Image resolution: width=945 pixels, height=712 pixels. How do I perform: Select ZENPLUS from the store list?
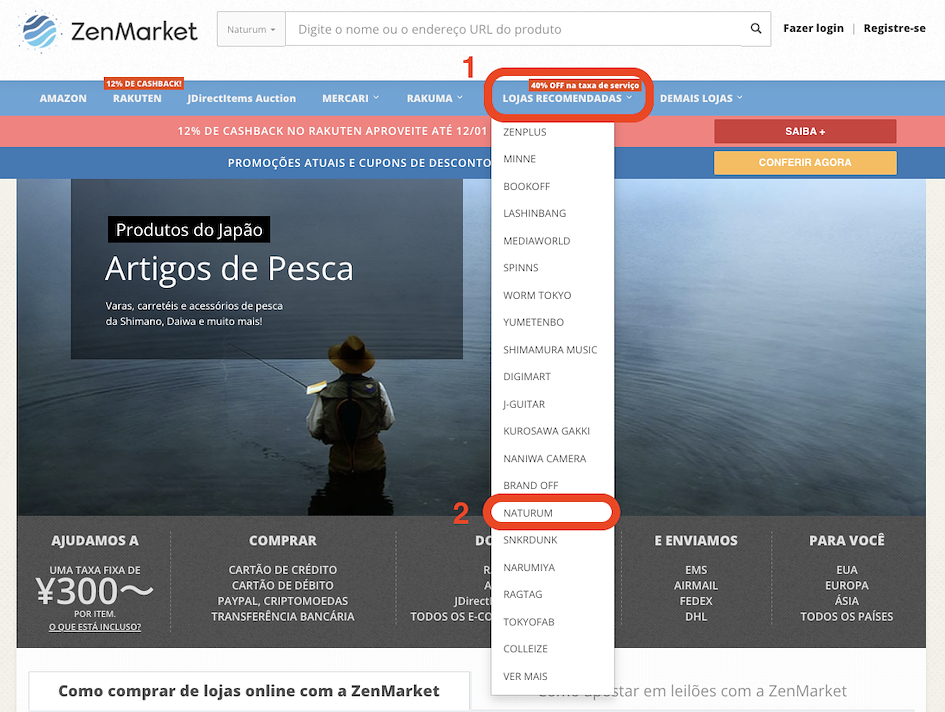pos(525,132)
